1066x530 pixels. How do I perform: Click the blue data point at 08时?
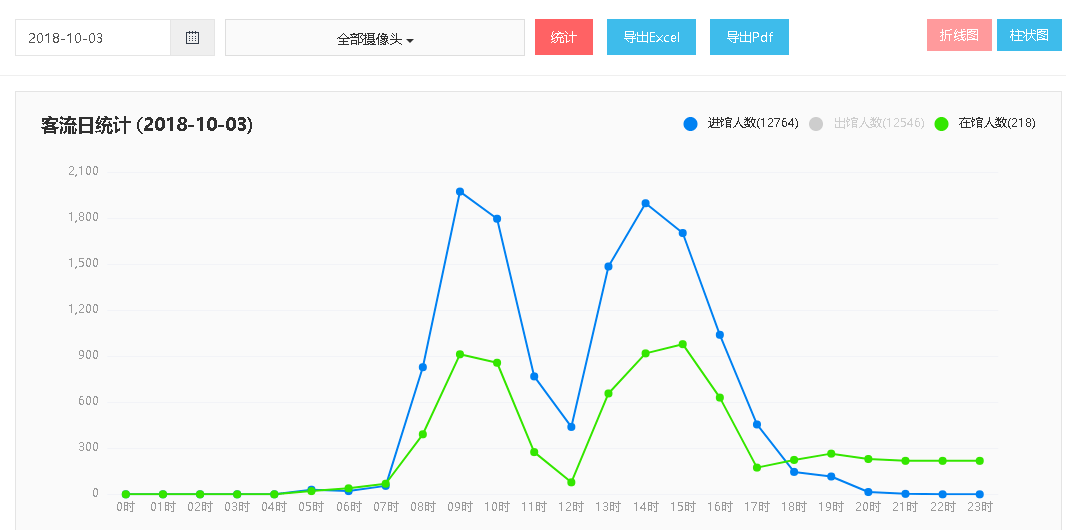pyautogui.click(x=423, y=367)
